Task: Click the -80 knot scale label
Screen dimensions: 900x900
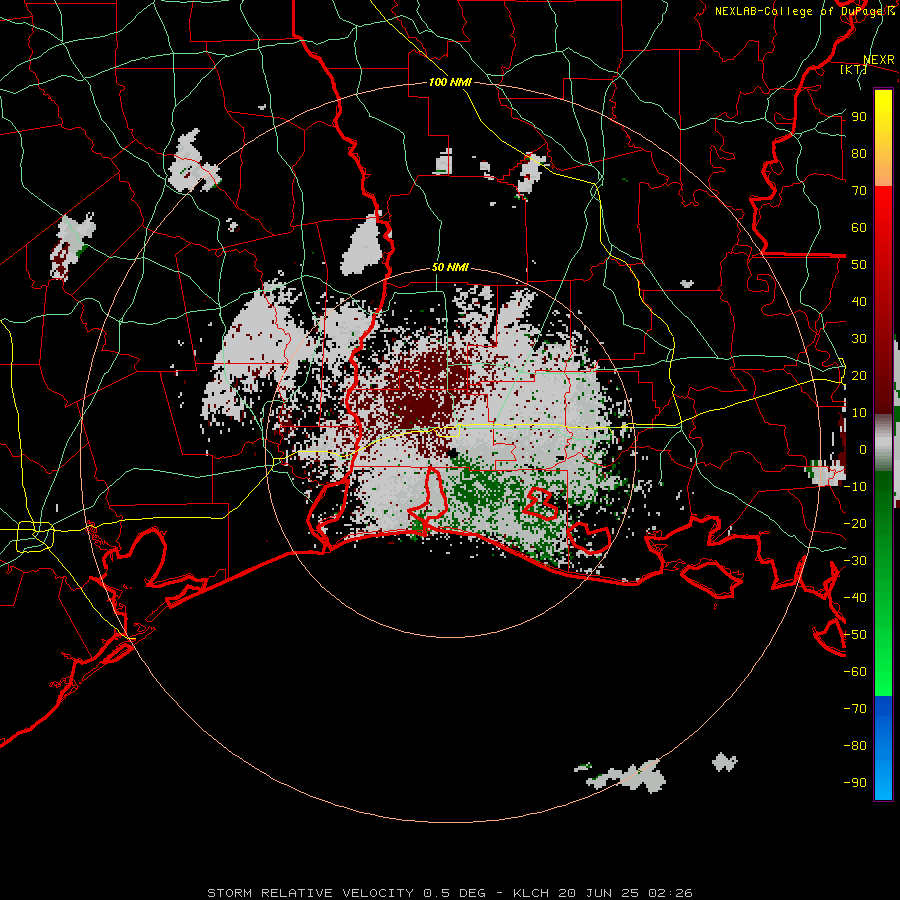Action: tap(856, 746)
